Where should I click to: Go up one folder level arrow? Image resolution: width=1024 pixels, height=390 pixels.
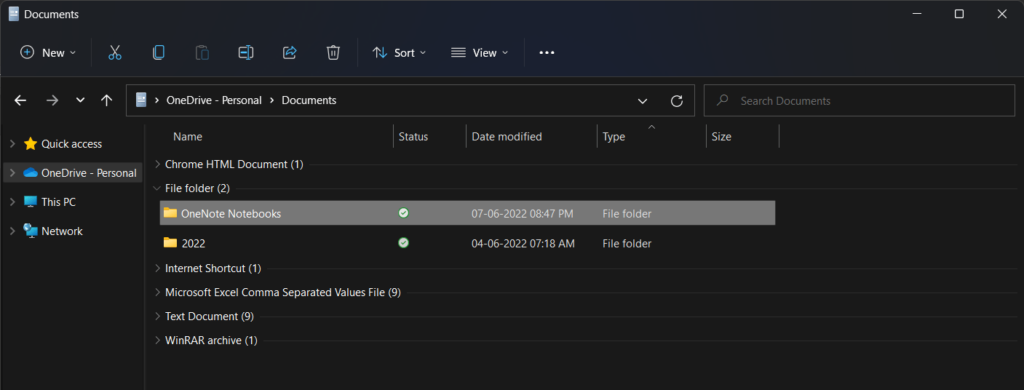click(x=107, y=101)
